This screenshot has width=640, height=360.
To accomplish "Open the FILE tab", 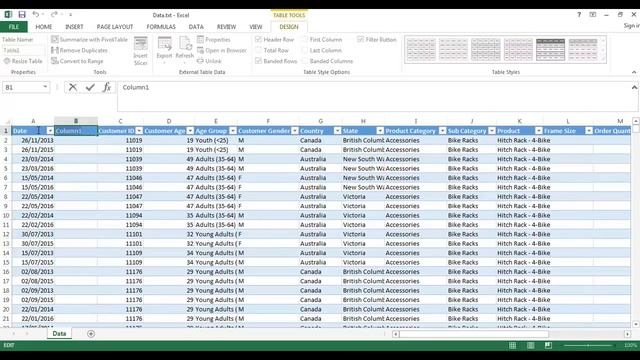I will click(x=14, y=27).
